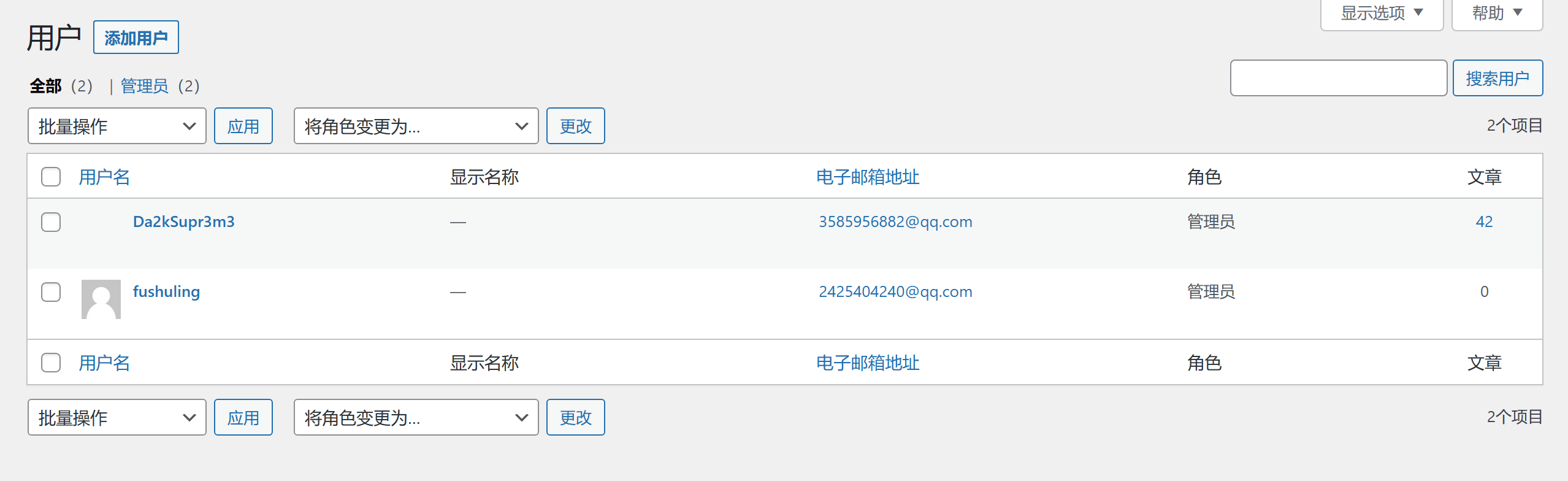Expand the 显示选项 screen options tab
1568x481 pixels.
tap(1382, 13)
